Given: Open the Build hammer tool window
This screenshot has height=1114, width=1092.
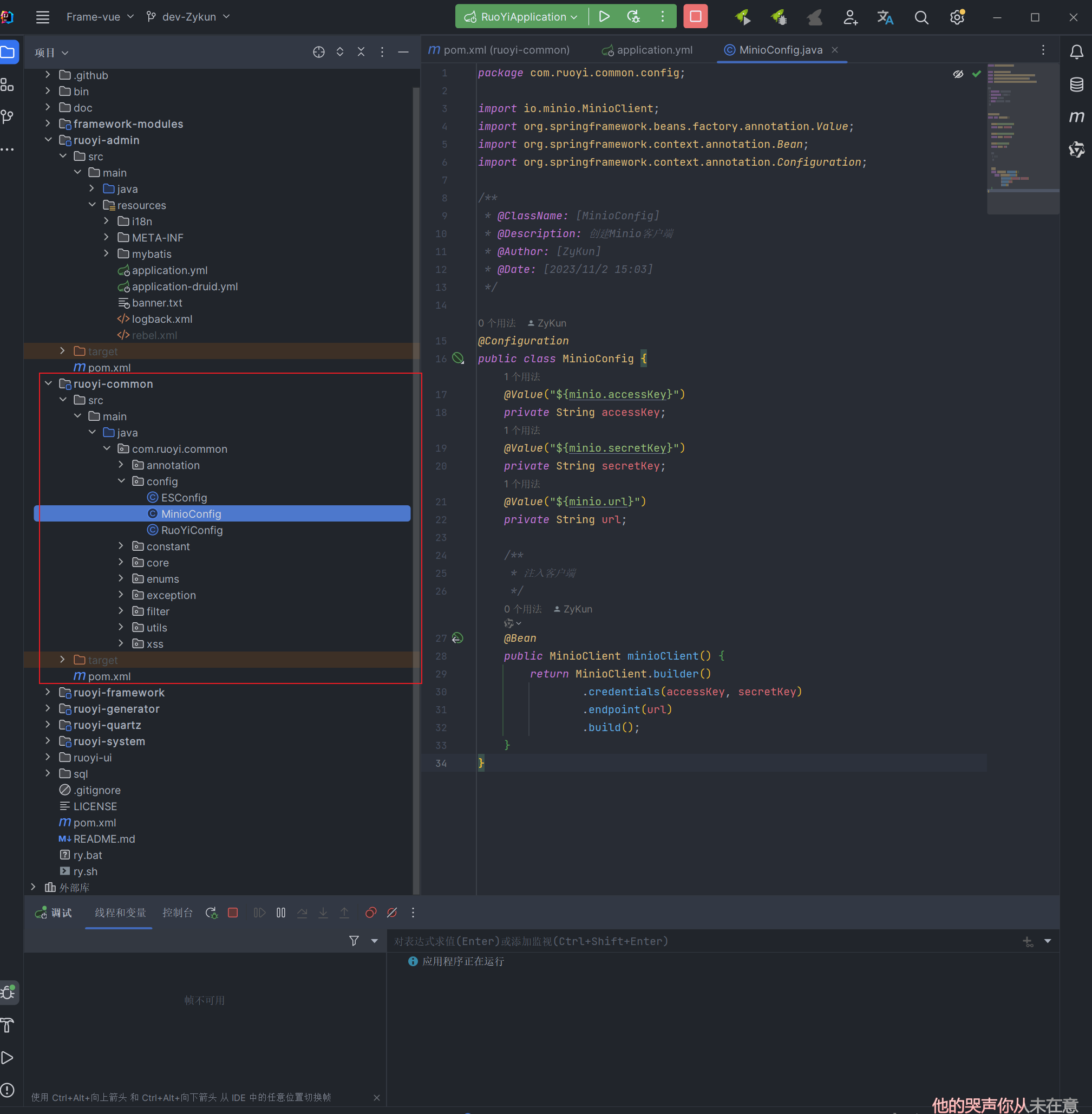Looking at the screenshot, I should point(8,1025).
